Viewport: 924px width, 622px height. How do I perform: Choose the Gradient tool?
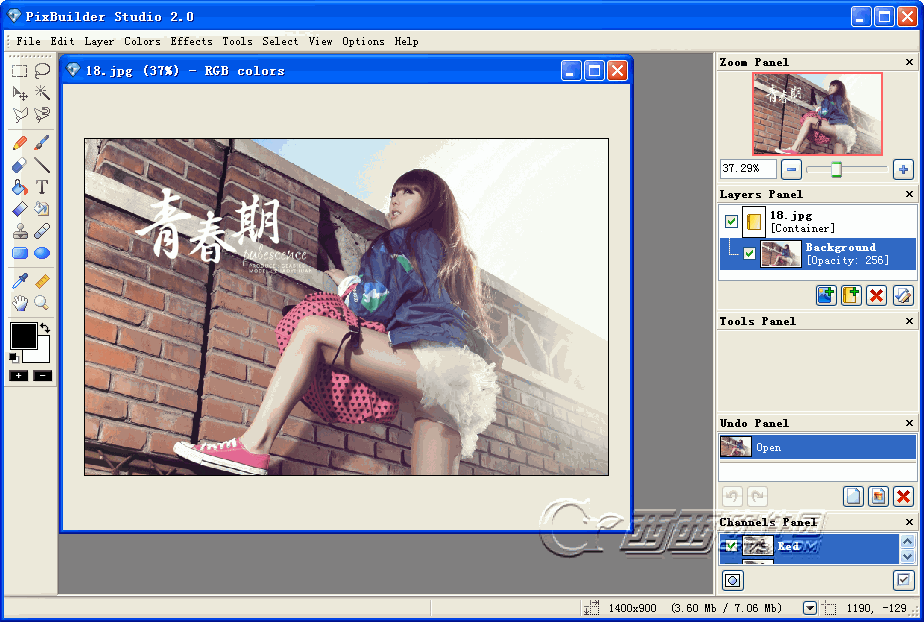19,209
